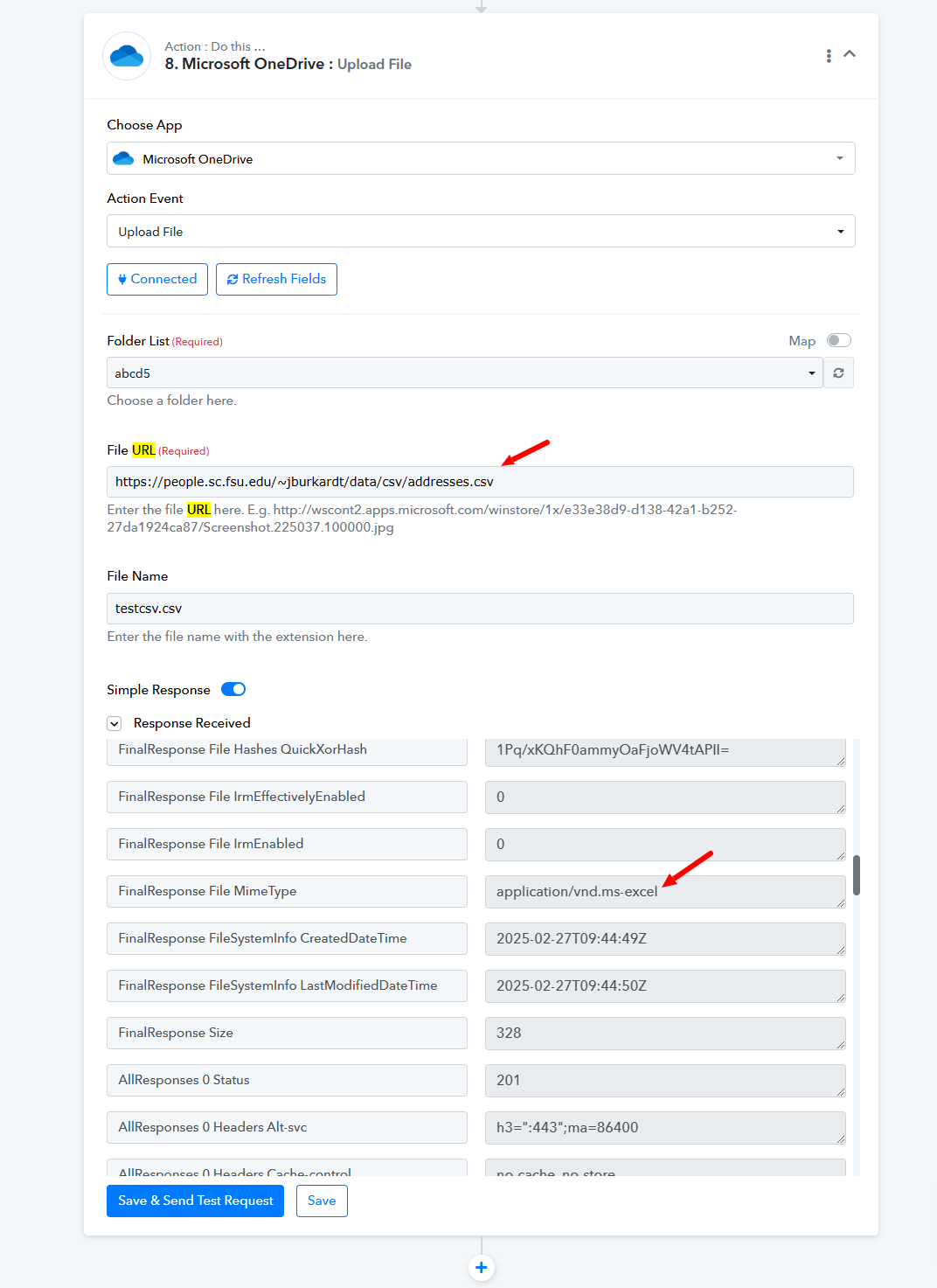Click Save & Send Test Request
The width and height of the screenshot is (937, 1288).
(195, 1201)
